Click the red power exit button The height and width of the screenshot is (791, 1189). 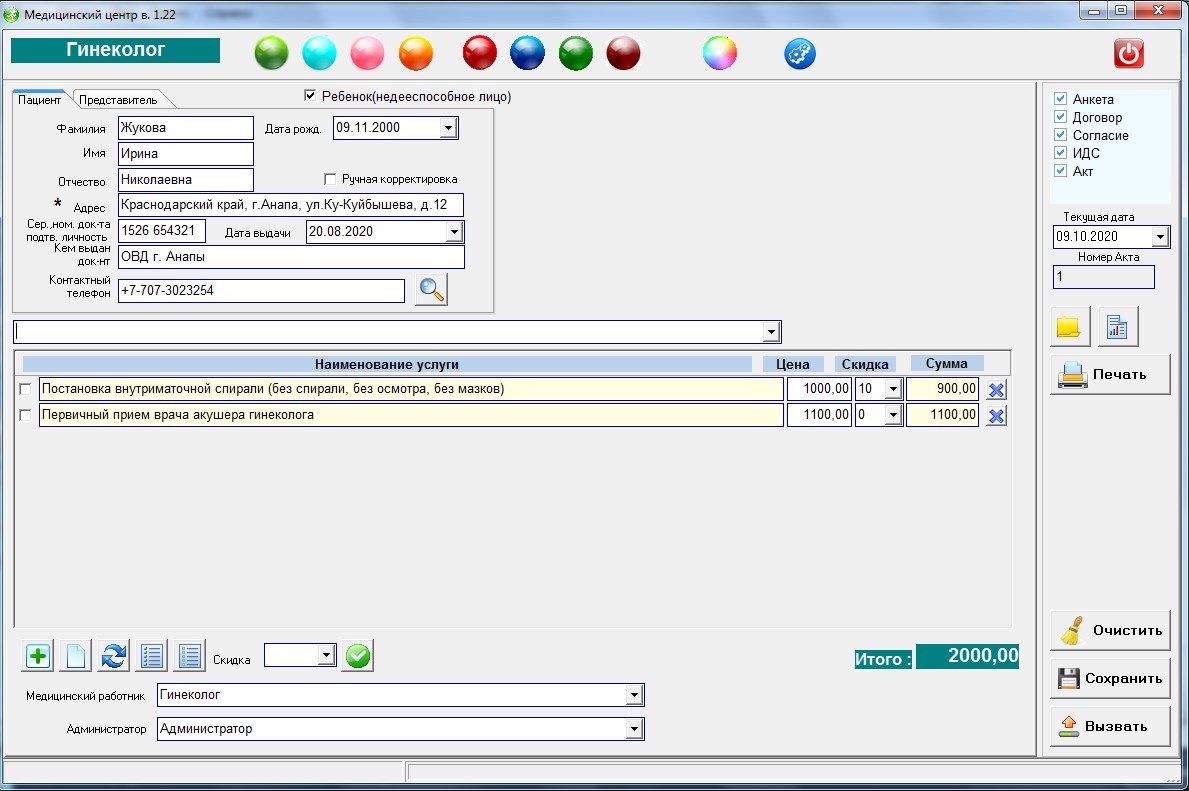click(1128, 54)
